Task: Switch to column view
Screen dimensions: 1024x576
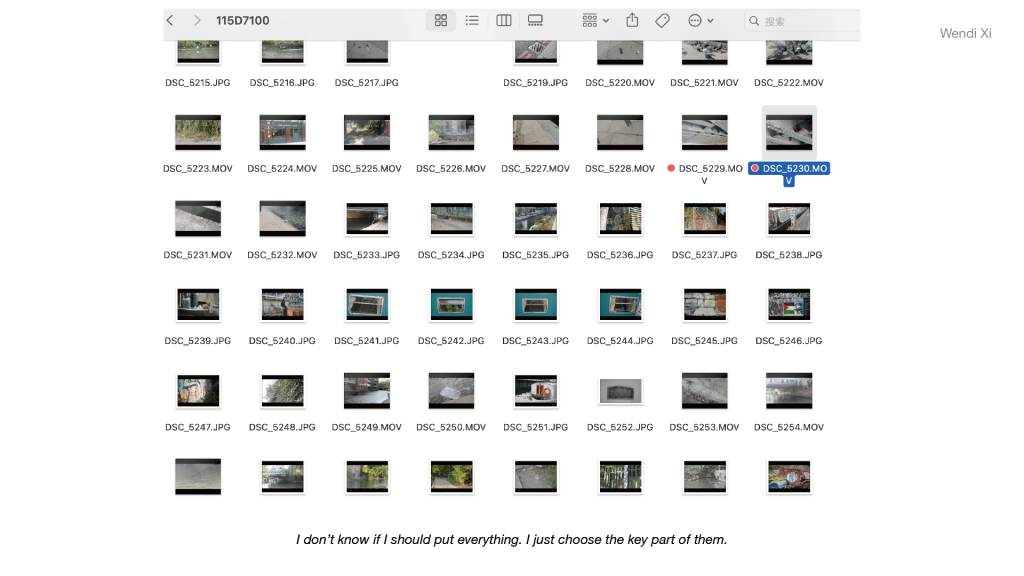Action: (x=504, y=20)
